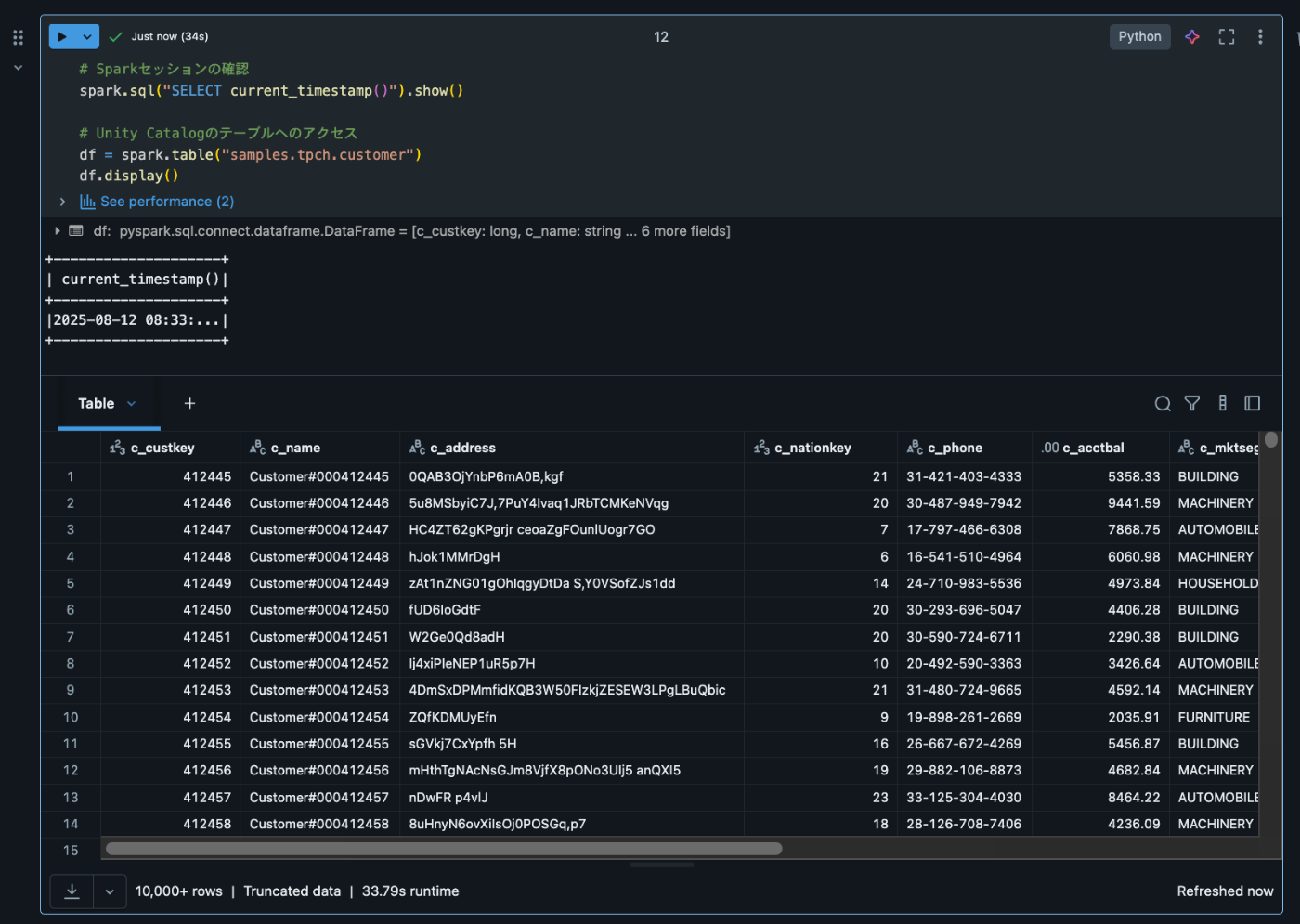This screenshot has width=1300, height=924.
Task: Grab the cell drag handle icon
Action: (18, 37)
